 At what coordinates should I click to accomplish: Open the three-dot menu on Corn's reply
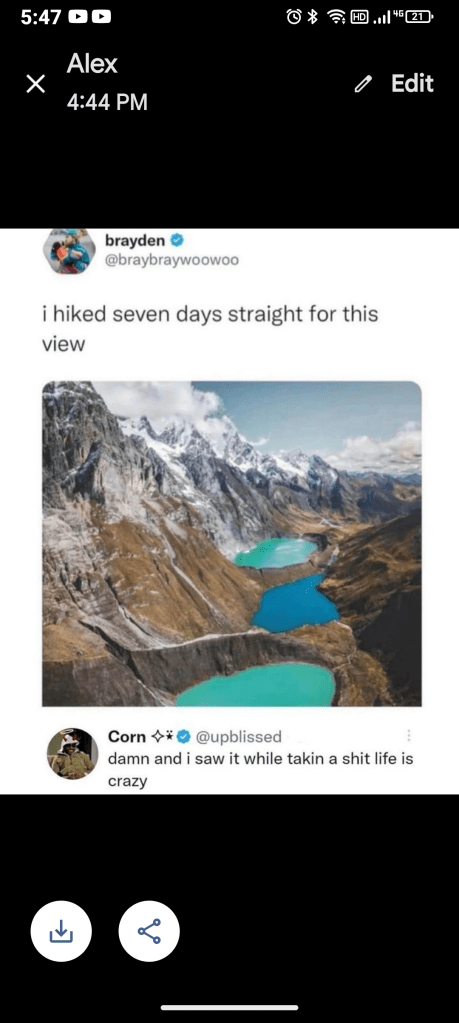[409, 736]
